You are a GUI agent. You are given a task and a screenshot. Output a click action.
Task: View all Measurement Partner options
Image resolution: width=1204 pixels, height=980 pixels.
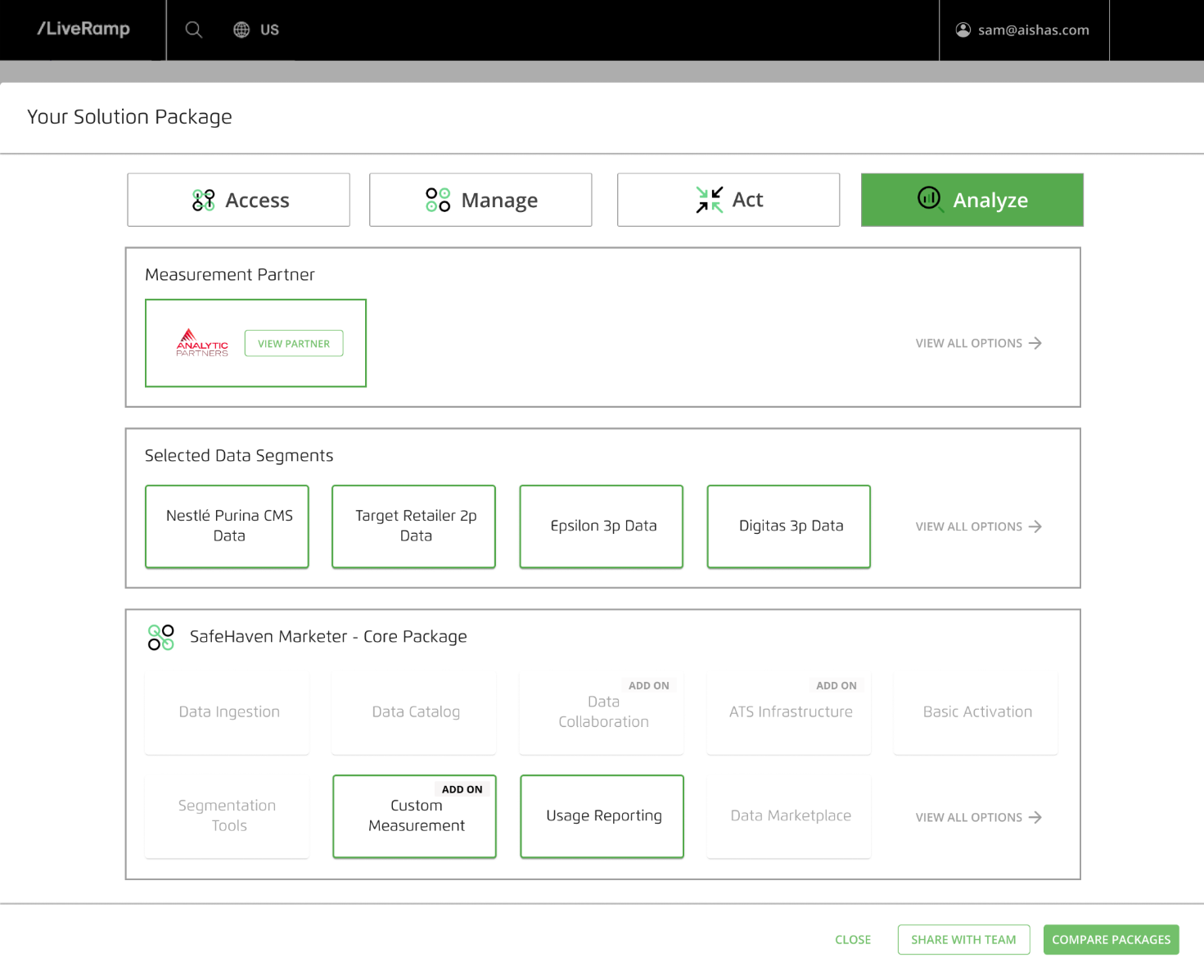pos(979,343)
